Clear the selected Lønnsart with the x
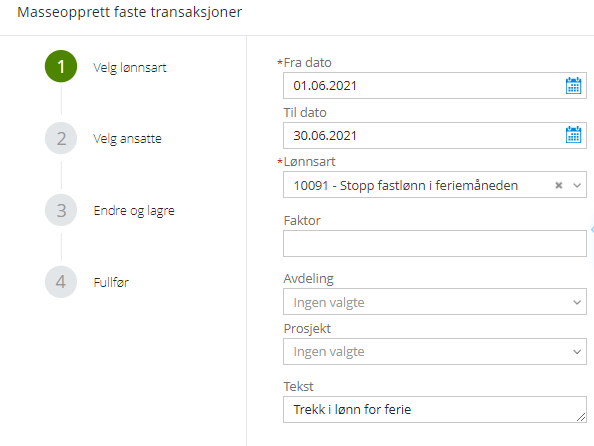This screenshot has width=594, height=446. 558,185
